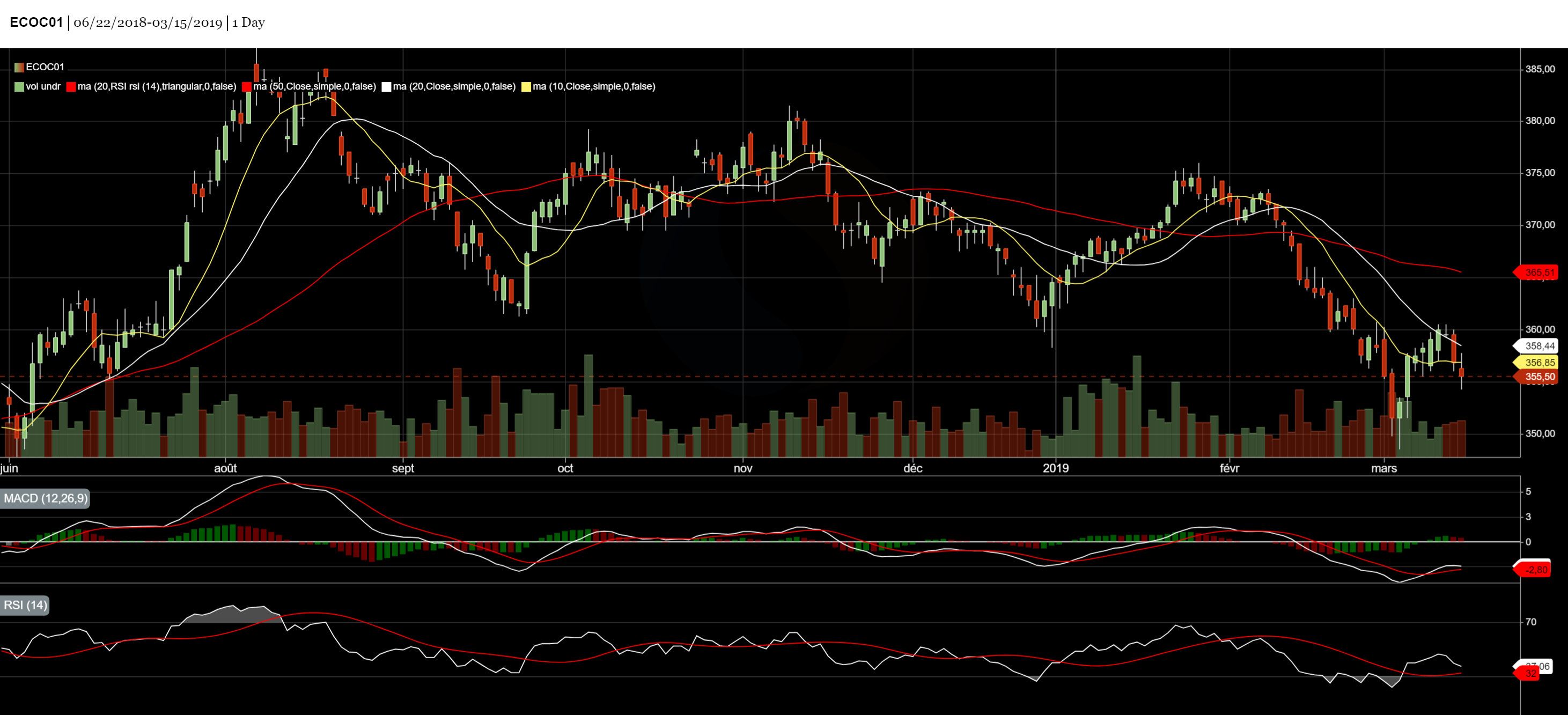Click the RSI axis level 70
Image resolution: width=1568 pixels, height=715 pixels.
pyautogui.click(x=1531, y=622)
